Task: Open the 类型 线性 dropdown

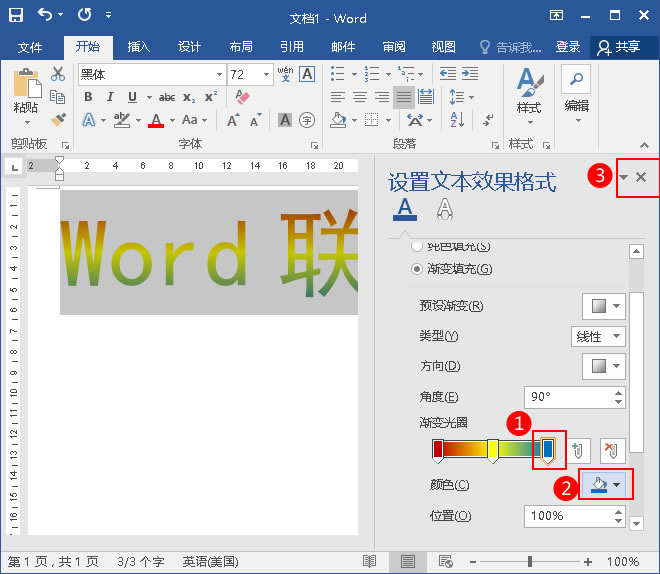Action: point(598,336)
